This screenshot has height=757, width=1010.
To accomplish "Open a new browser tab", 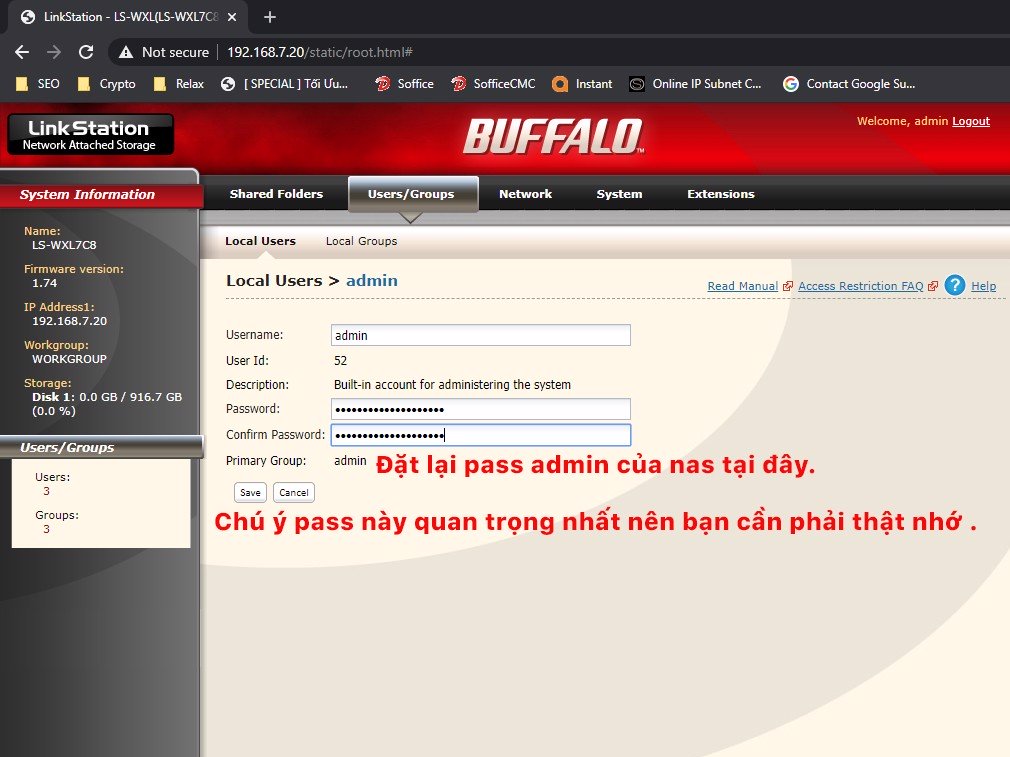I will click(x=270, y=17).
